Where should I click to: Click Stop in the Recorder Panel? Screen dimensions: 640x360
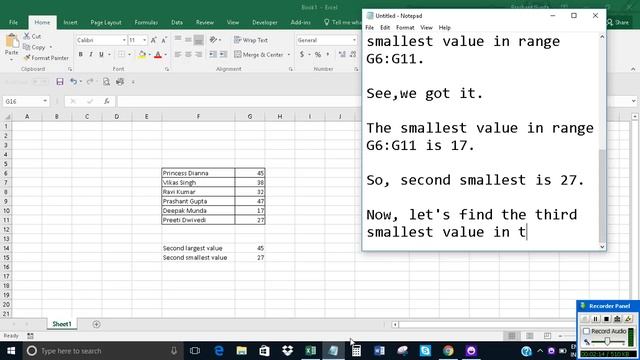click(x=606, y=319)
